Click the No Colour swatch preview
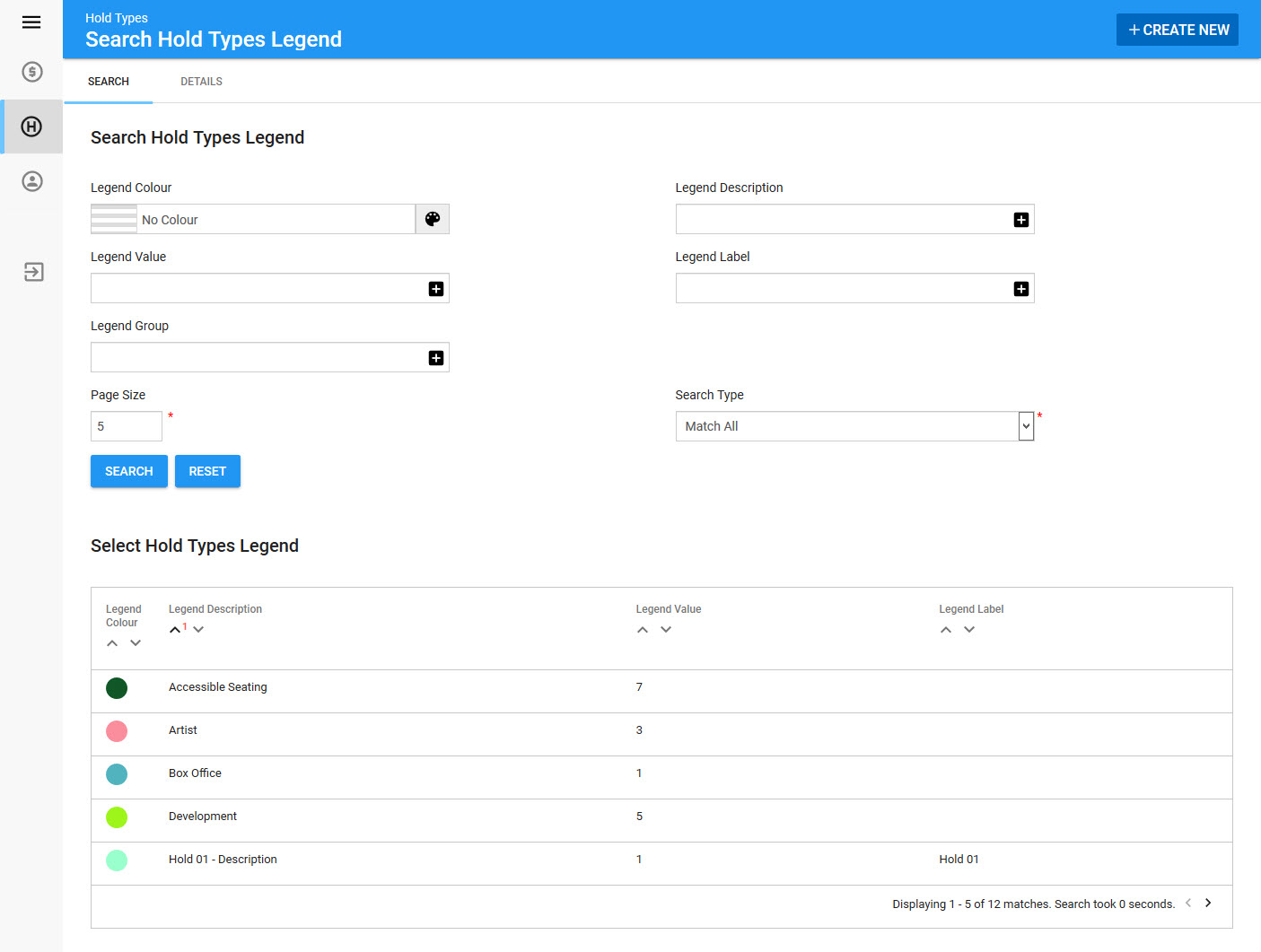The height and width of the screenshot is (952, 1261). [114, 219]
